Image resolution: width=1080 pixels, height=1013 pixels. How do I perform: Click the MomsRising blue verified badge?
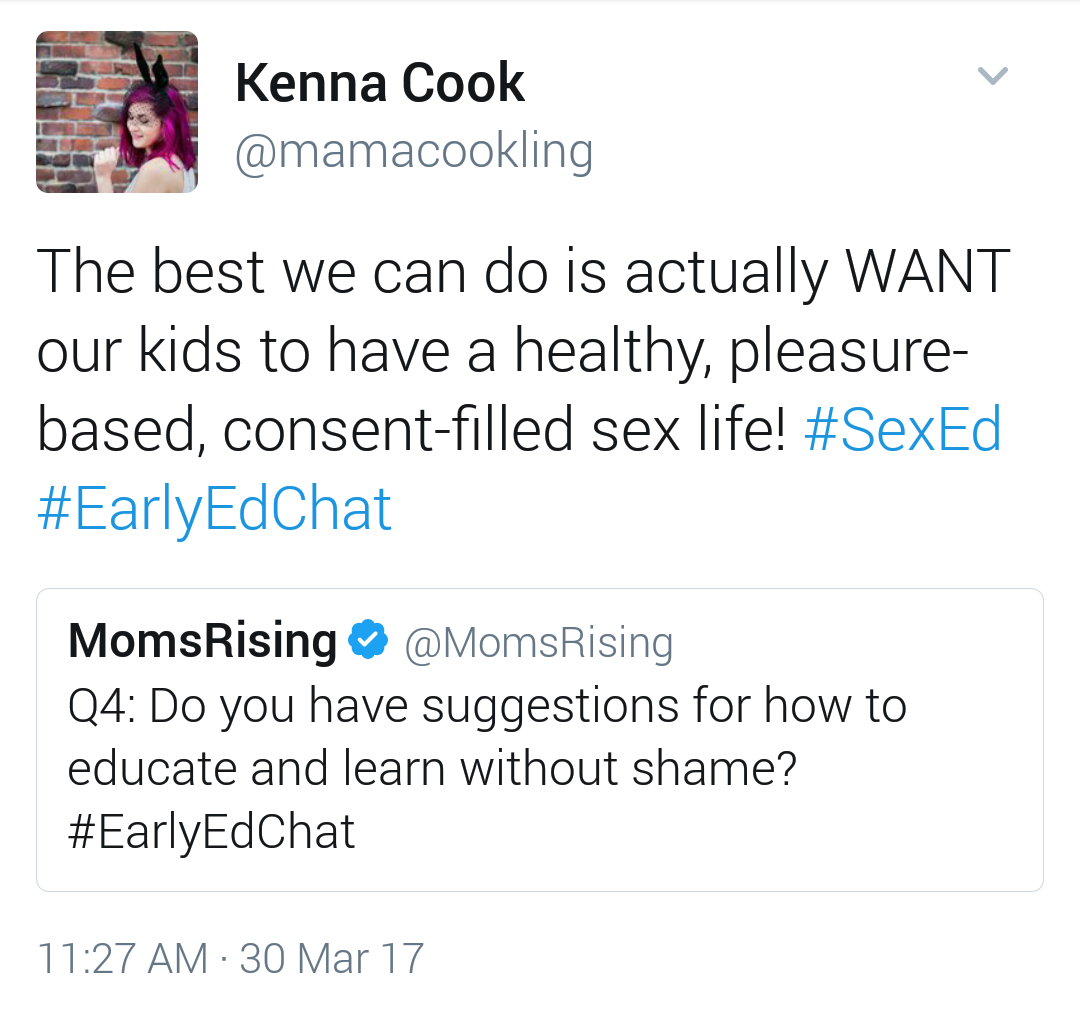pyautogui.click(x=367, y=641)
